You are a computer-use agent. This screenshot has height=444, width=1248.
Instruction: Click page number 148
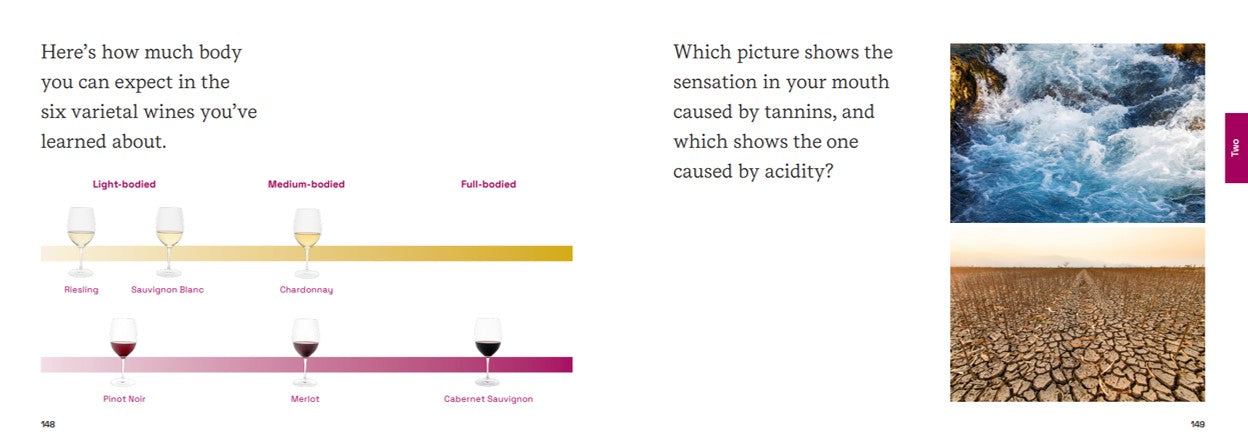point(48,425)
